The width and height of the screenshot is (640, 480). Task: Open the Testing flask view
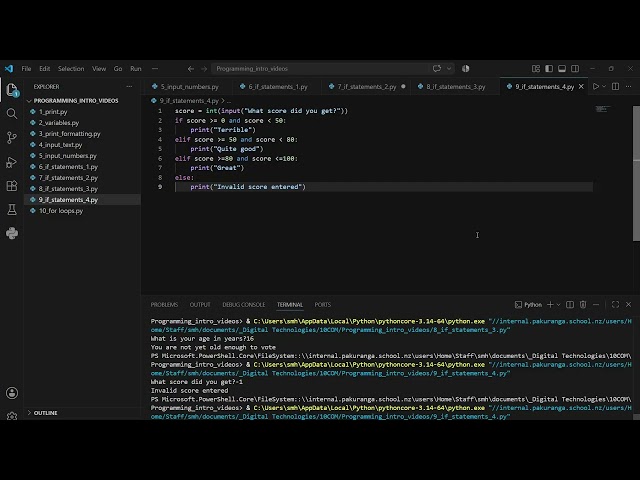[12, 210]
